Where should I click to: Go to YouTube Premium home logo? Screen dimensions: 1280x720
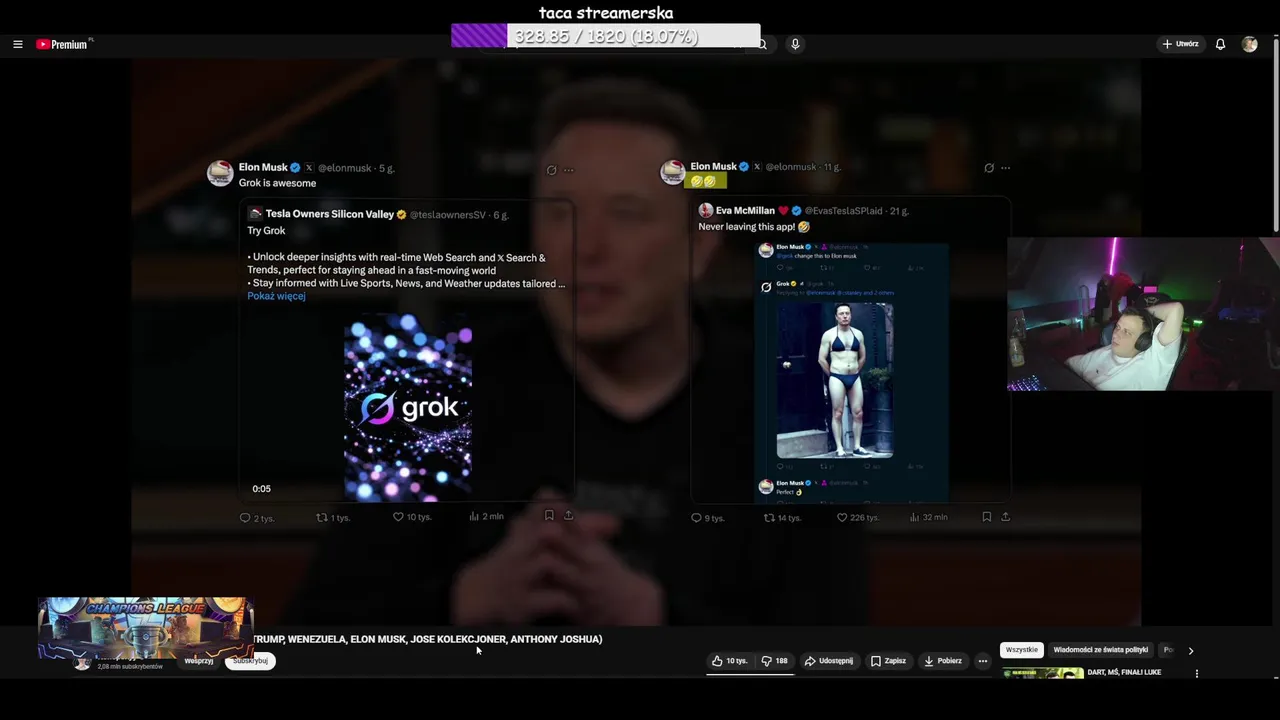(64, 44)
